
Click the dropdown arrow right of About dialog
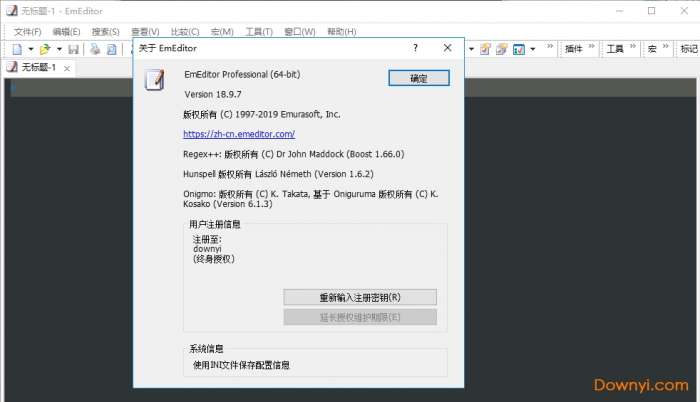pos(471,49)
